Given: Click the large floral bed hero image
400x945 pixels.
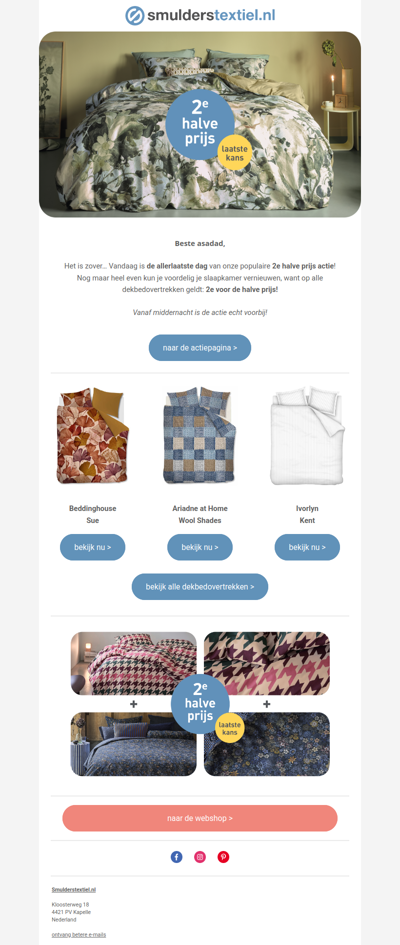Looking at the screenshot, I should click(x=200, y=124).
